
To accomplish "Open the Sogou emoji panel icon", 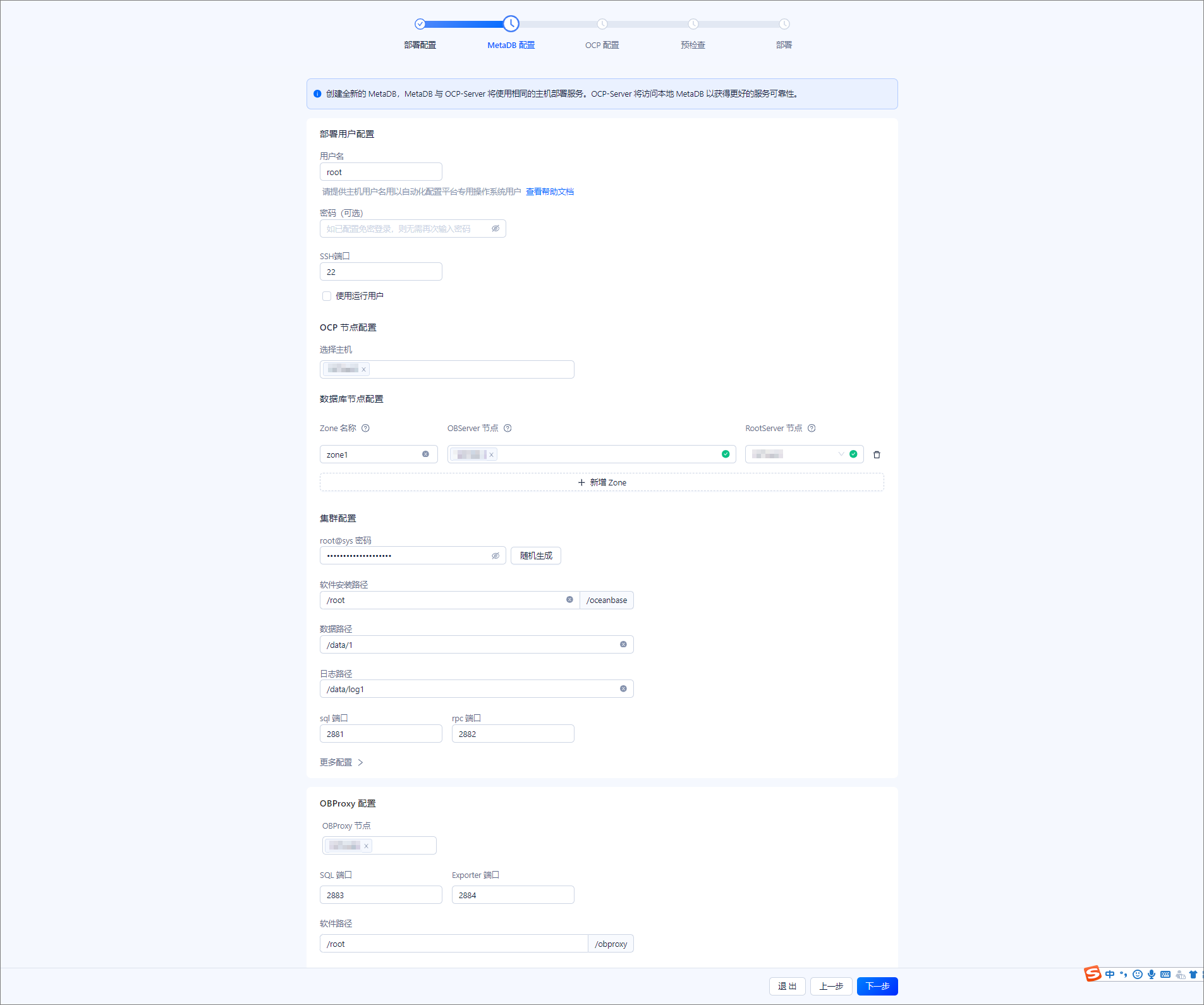I will (1138, 974).
